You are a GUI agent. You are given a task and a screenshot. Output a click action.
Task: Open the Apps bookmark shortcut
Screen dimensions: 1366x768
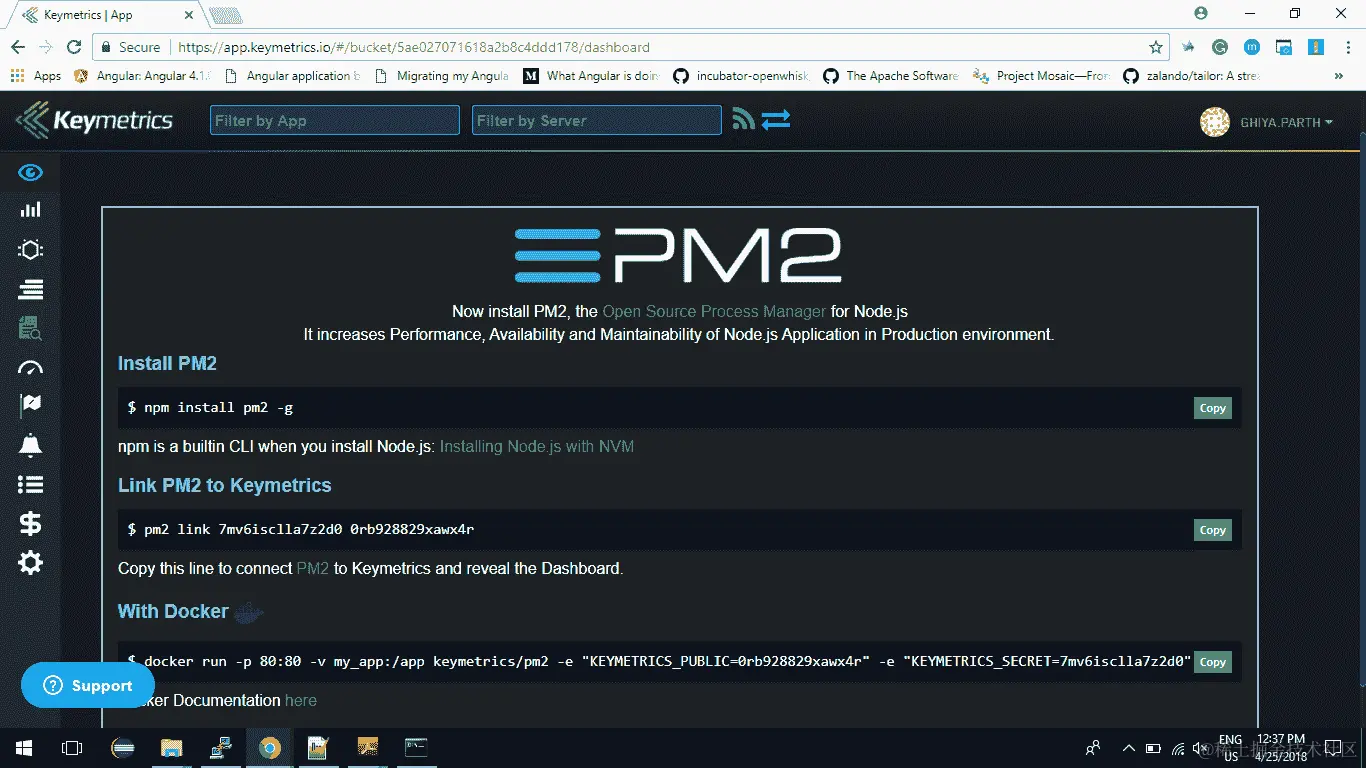coord(35,76)
